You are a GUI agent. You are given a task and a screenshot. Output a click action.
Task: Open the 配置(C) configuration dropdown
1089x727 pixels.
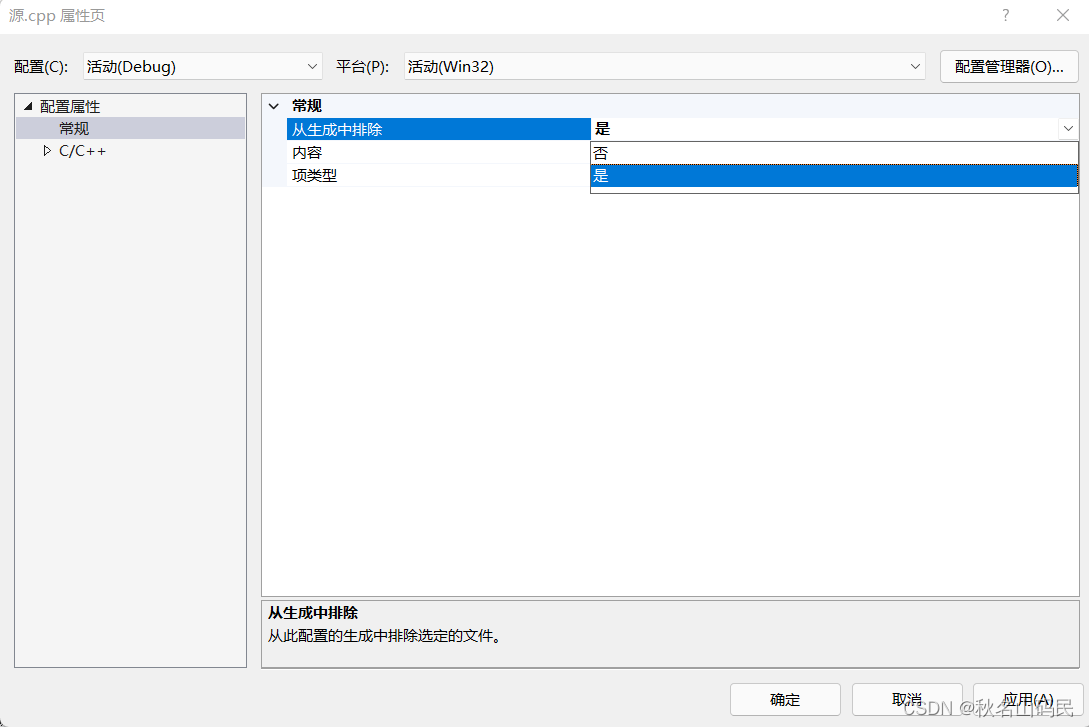tap(311, 66)
